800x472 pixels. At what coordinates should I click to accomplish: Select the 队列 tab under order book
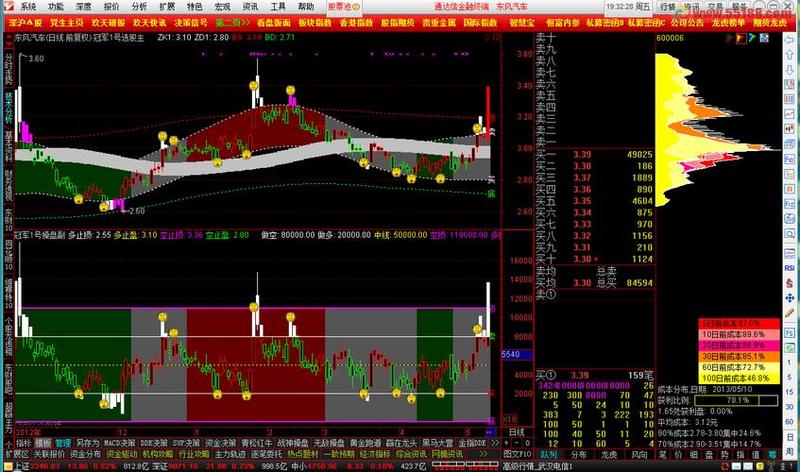coord(549,454)
